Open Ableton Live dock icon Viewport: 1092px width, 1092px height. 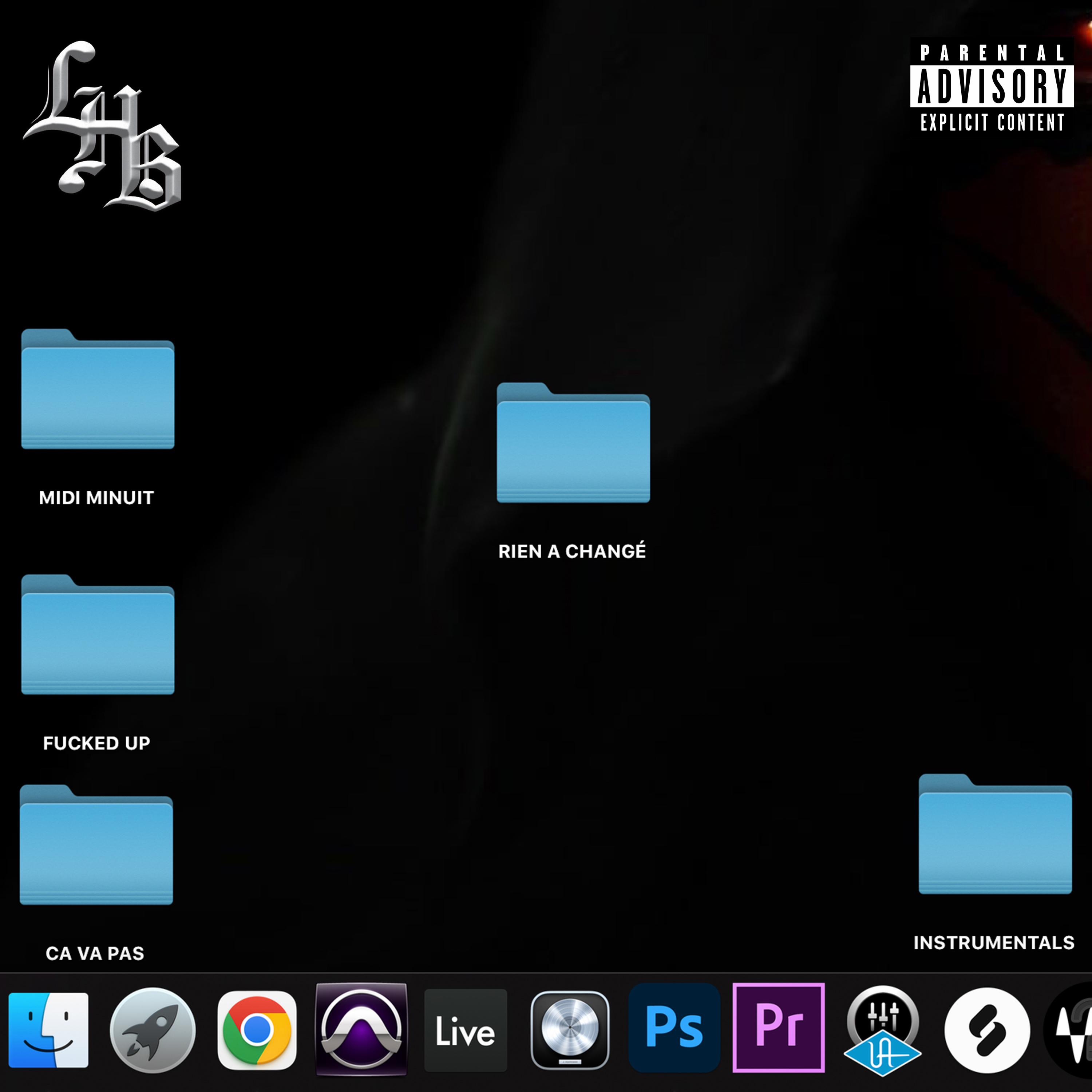465,1030
